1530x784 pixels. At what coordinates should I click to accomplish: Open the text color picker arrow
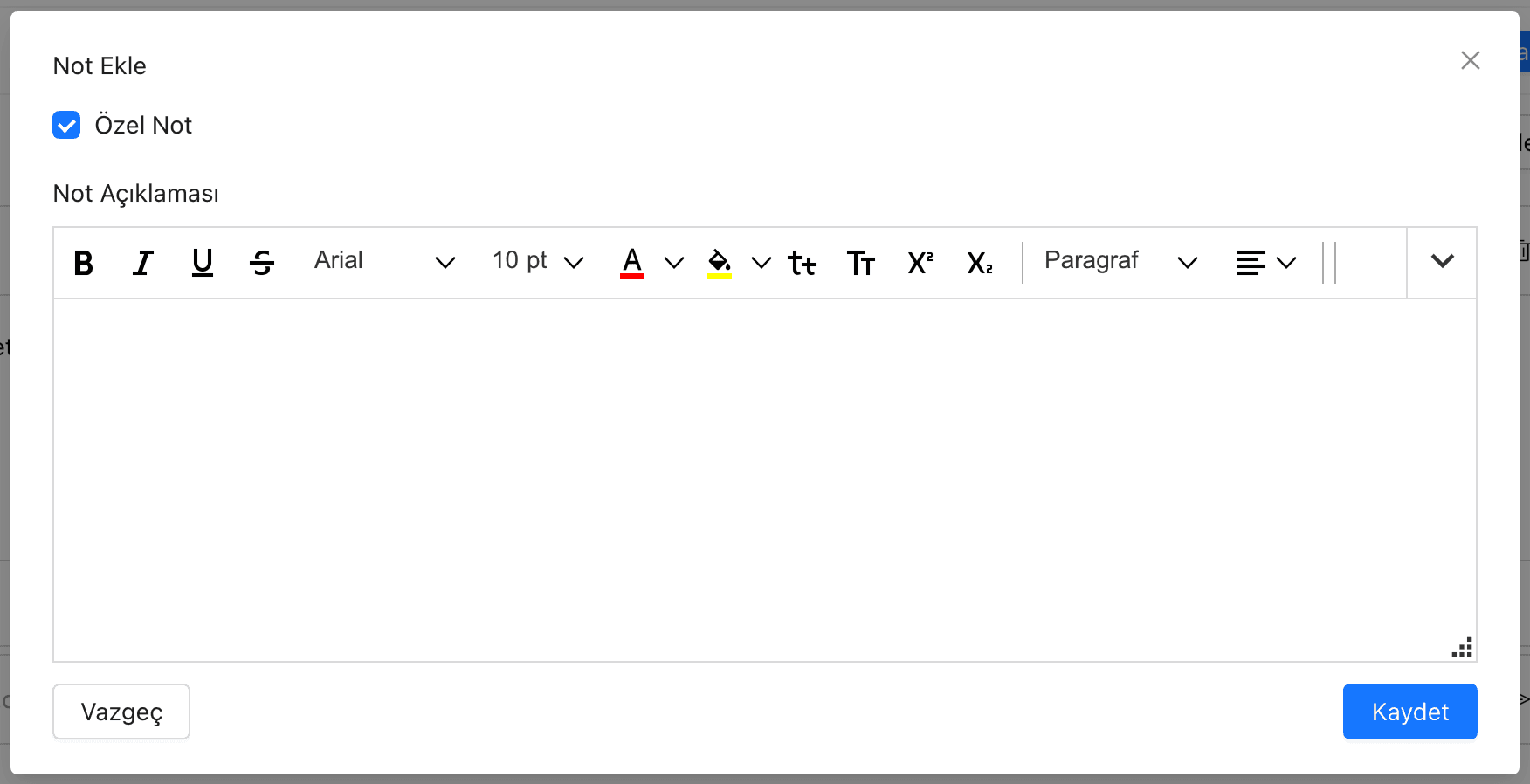pos(674,262)
